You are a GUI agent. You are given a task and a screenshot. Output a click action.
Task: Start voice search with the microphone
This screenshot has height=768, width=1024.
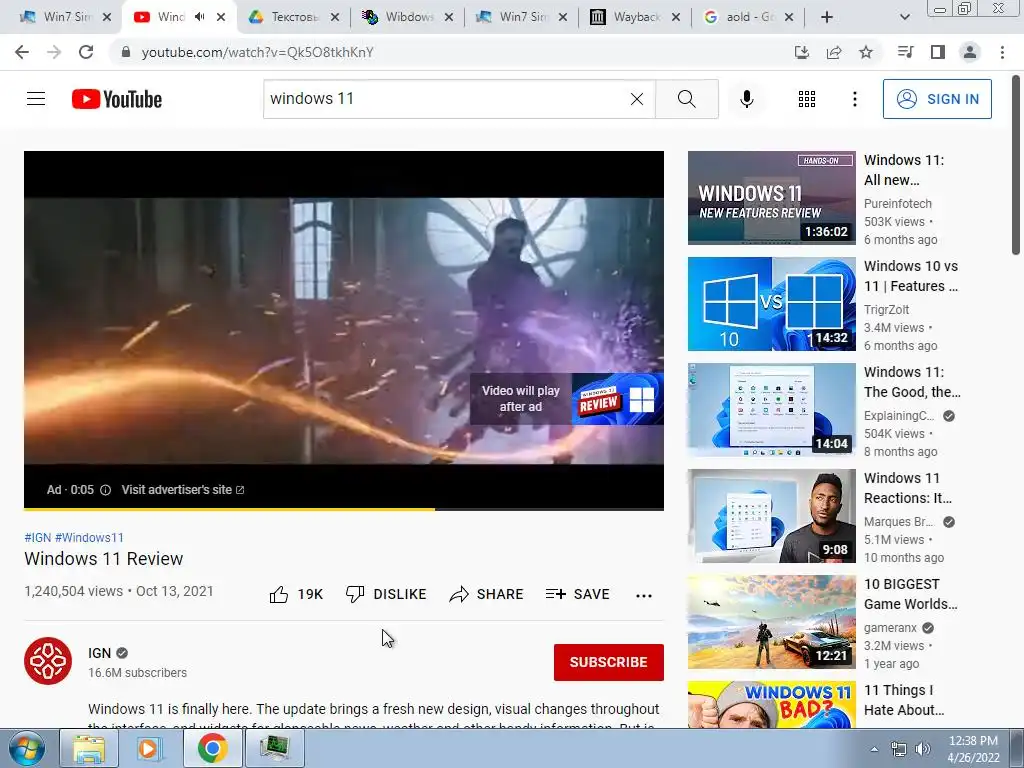746,99
